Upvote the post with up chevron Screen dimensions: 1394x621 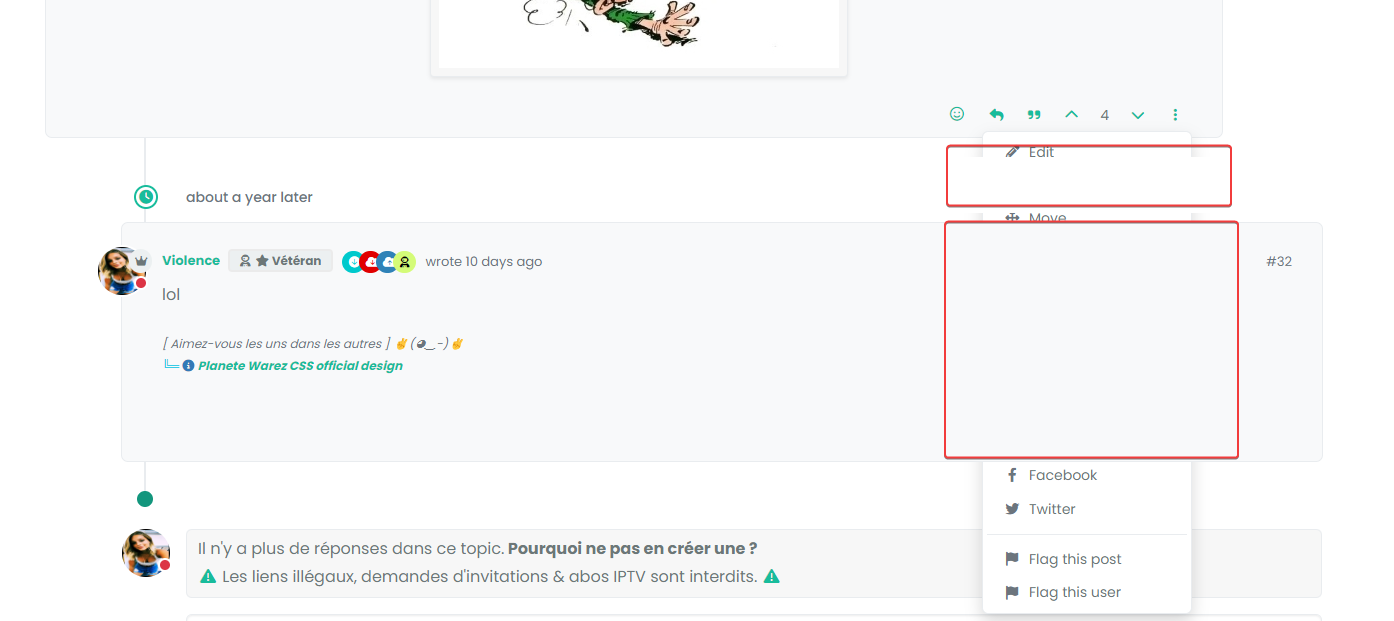1071,115
